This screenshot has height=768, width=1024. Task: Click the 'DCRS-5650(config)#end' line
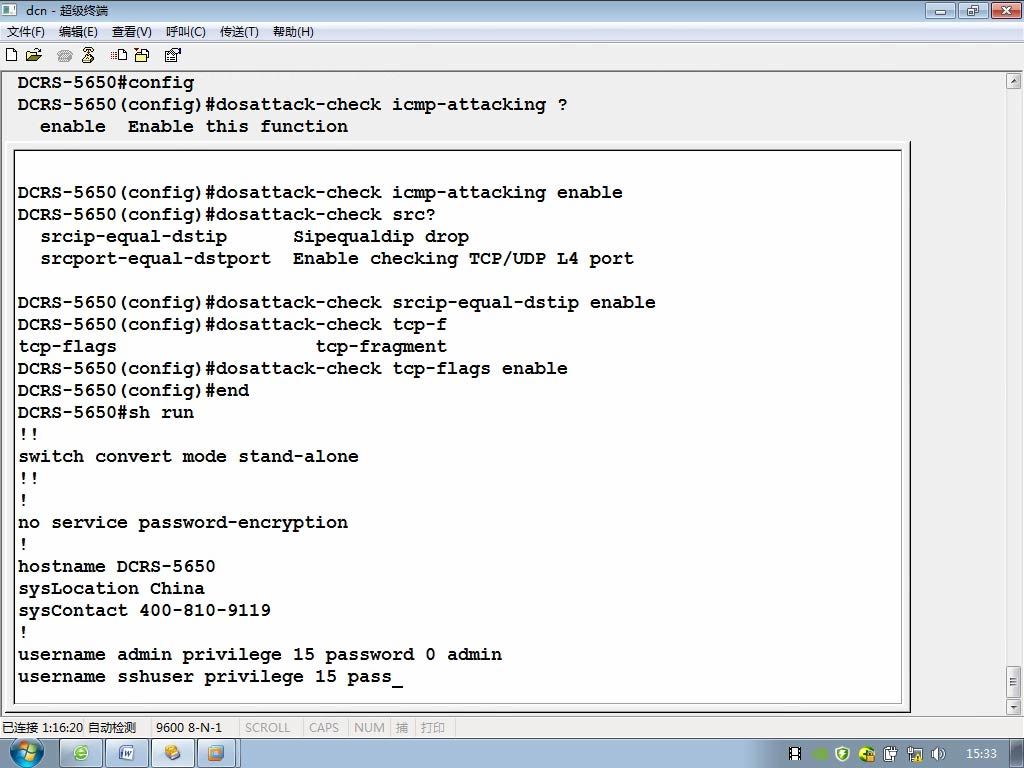[x=133, y=391]
